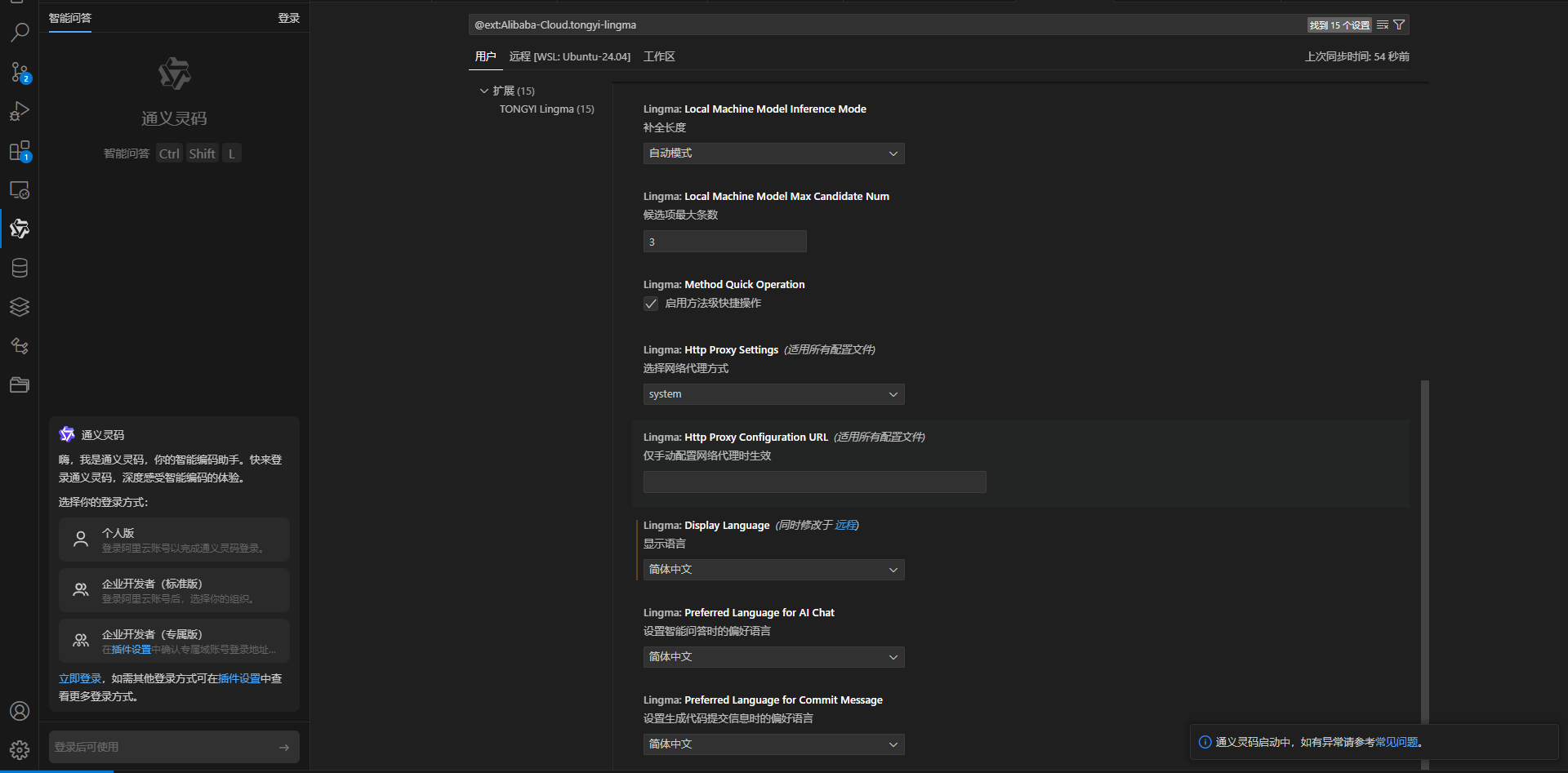Open the Remote Explorer view

(x=20, y=190)
